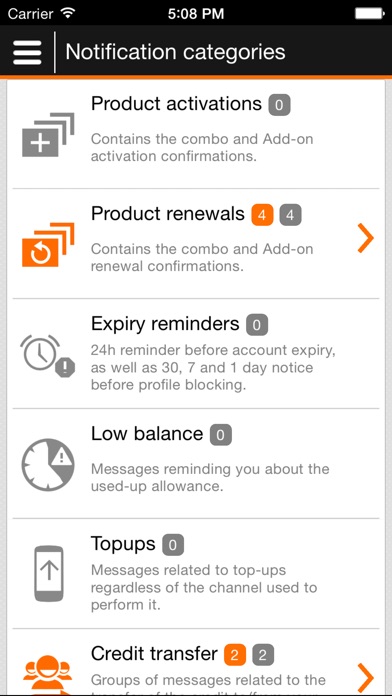
Task: Tap the zero badge beside Topups
Action: click(173, 546)
